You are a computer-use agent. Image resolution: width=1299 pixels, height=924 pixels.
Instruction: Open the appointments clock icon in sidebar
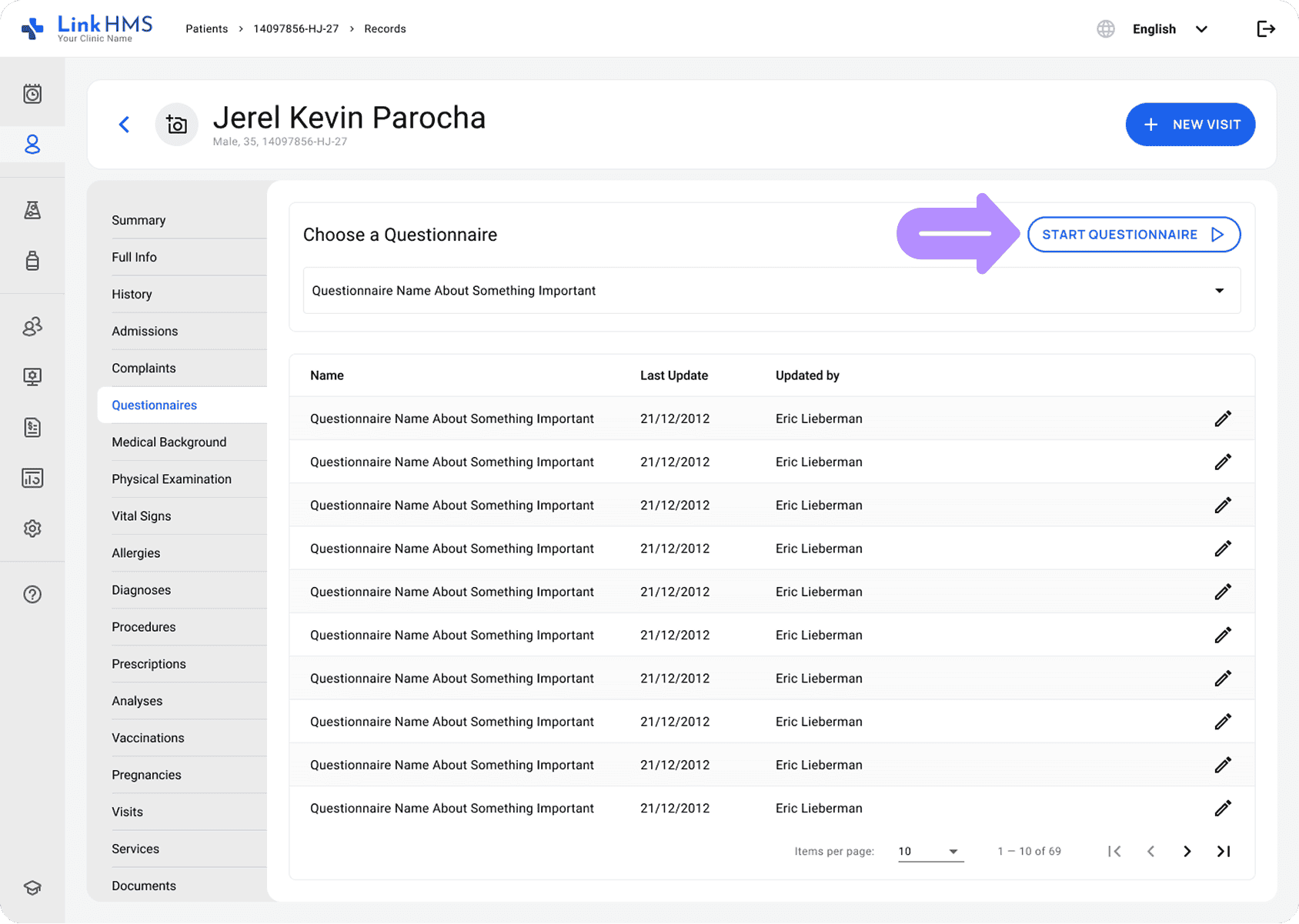32,94
